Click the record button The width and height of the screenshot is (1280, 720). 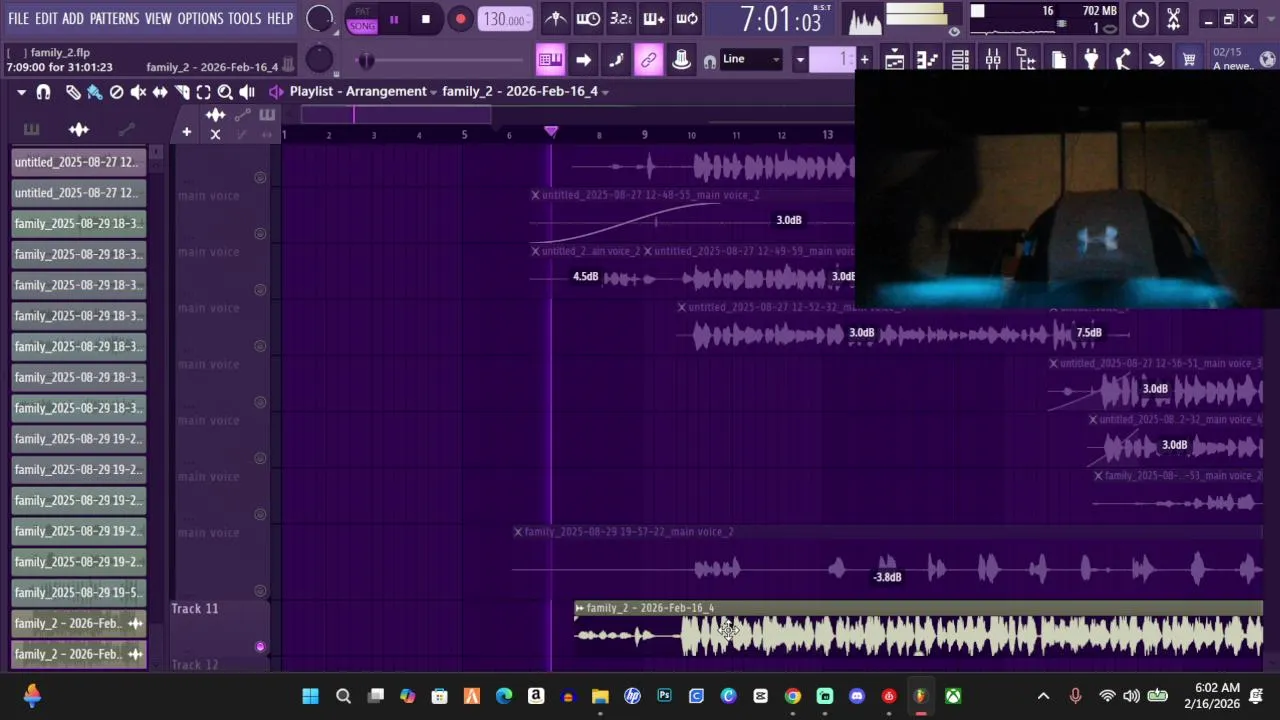click(x=460, y=19)
